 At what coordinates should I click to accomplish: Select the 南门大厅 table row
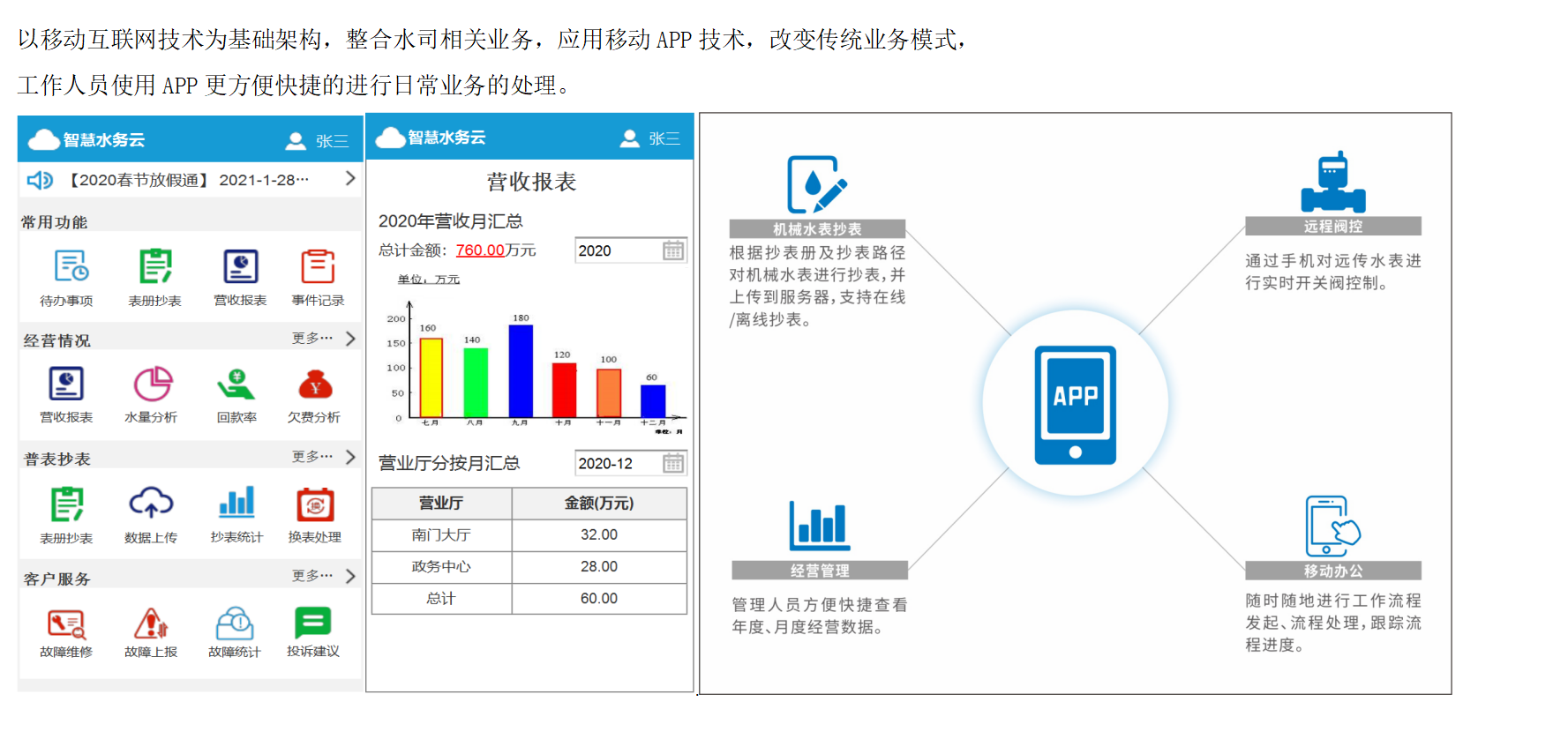(x=529, y=535)
